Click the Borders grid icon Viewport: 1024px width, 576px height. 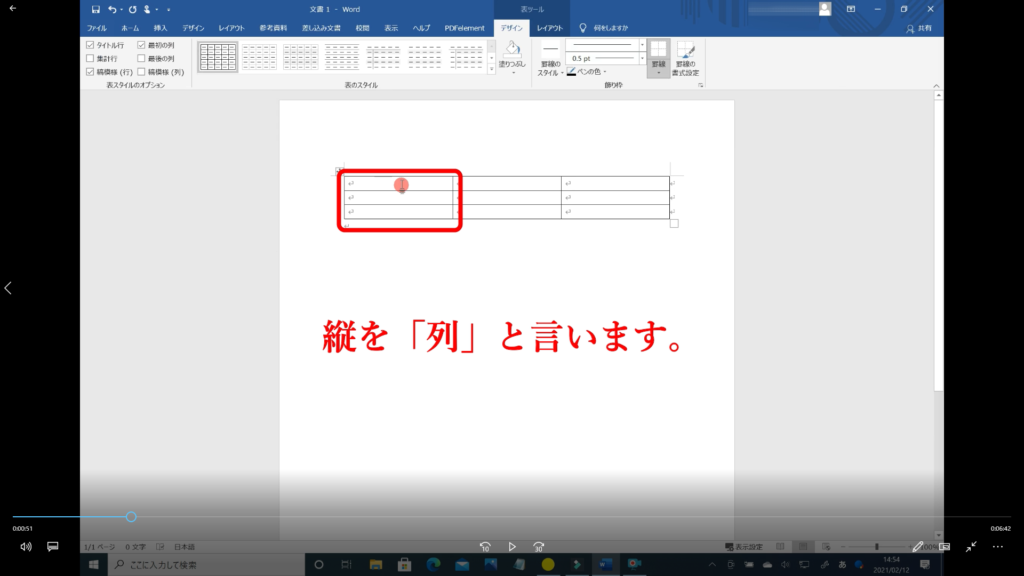(x=658, y=54)
